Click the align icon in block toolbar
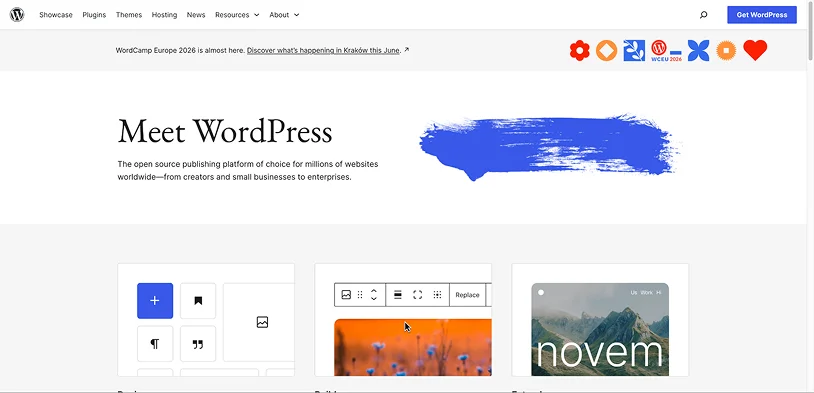The height and width of the screenshot is (393, 814). pos(398,295)
